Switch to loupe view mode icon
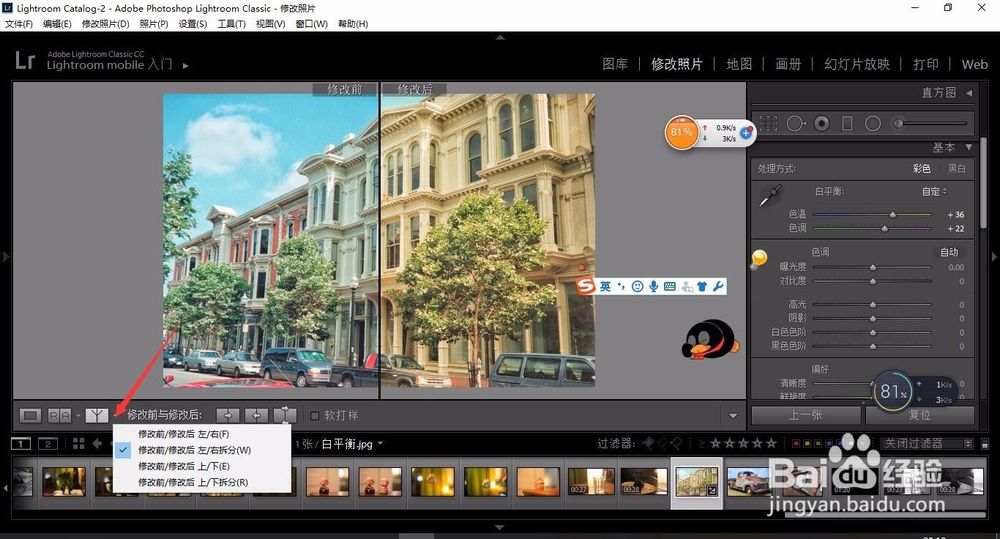Viewport: 1000px width, 539px height. tap(30, 416)
